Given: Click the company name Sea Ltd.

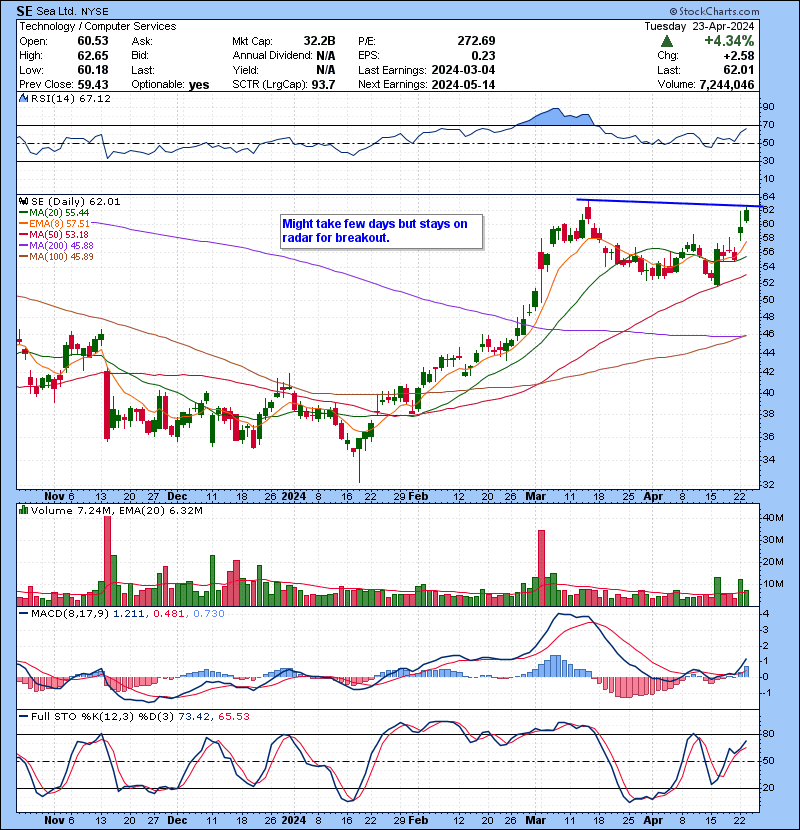Looking at the screenshot, I should pos(56,12).
